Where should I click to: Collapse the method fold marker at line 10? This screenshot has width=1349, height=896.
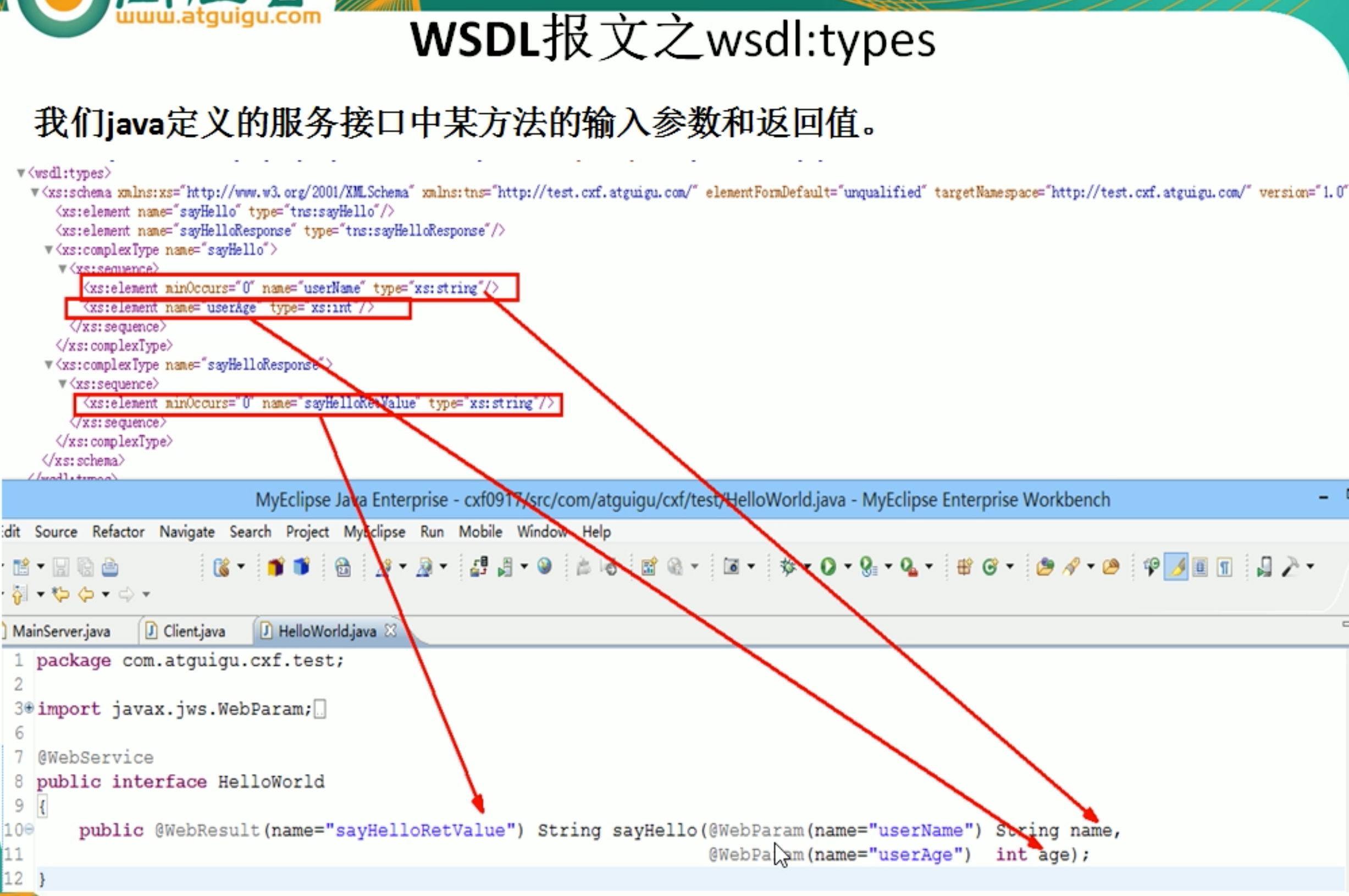[29, 829]
